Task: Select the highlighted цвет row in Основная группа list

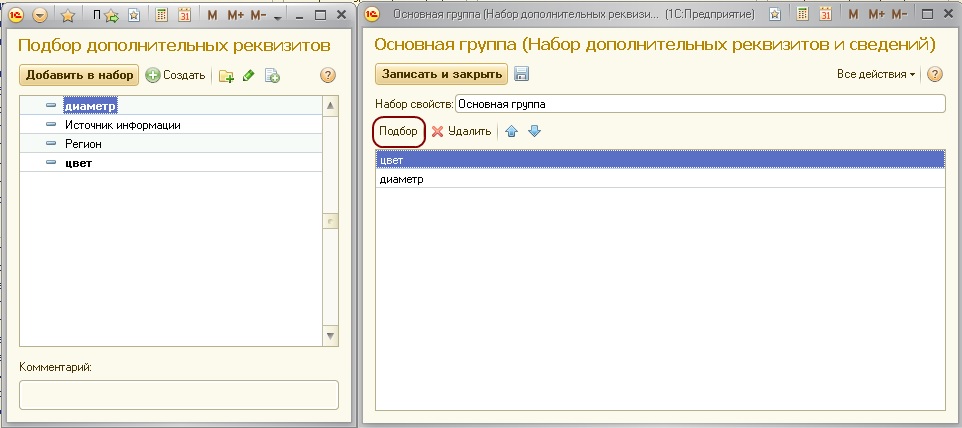Action: tap(660, 161)
